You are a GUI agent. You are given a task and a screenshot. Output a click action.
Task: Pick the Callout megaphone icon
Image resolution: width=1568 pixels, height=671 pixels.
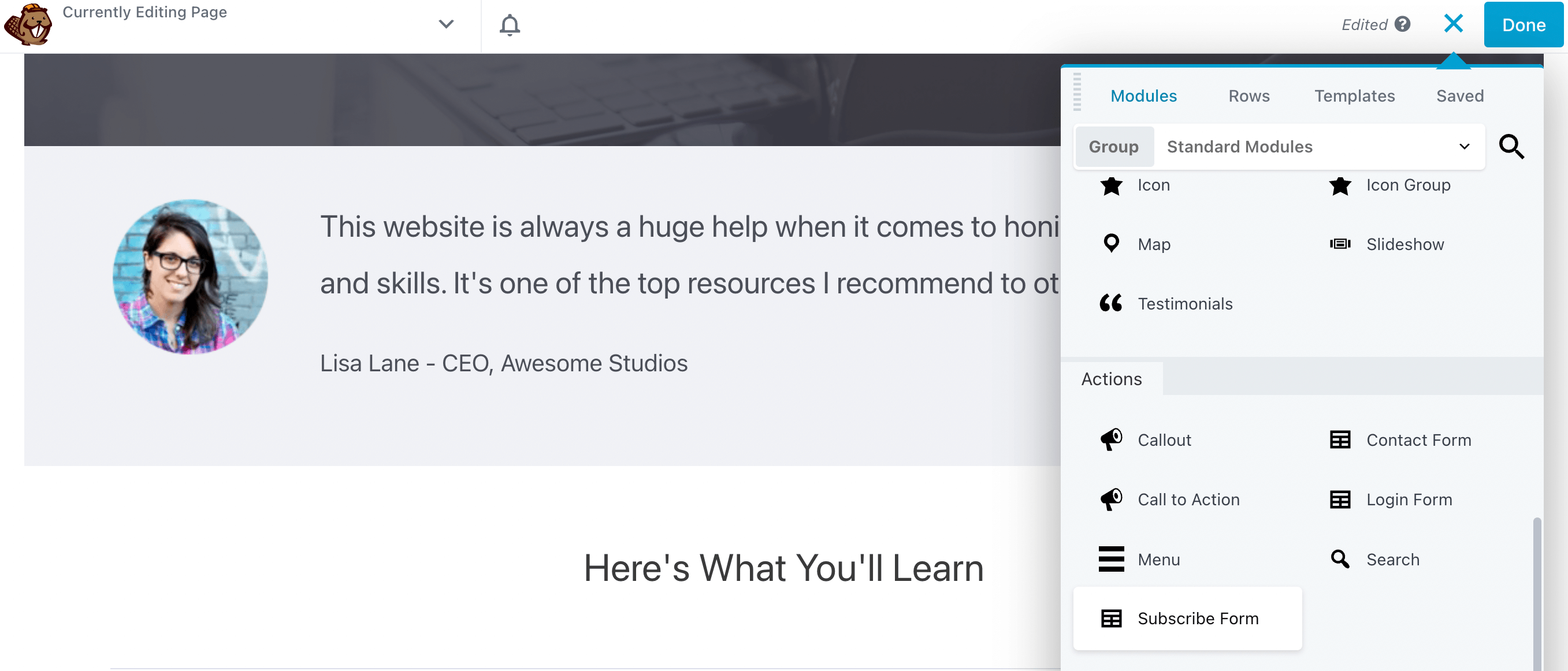1111,439
